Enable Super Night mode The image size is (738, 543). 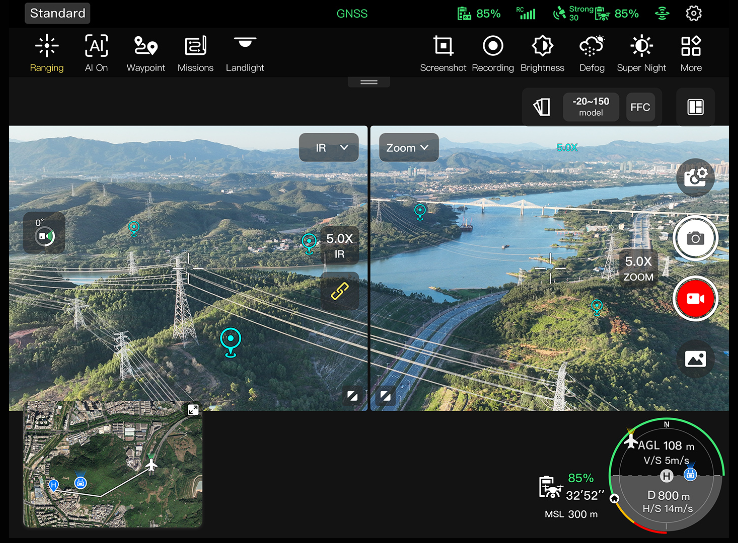point(642,53)
